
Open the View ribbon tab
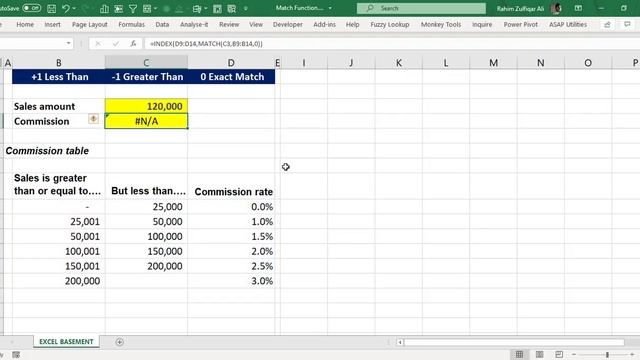click(256, 24)
